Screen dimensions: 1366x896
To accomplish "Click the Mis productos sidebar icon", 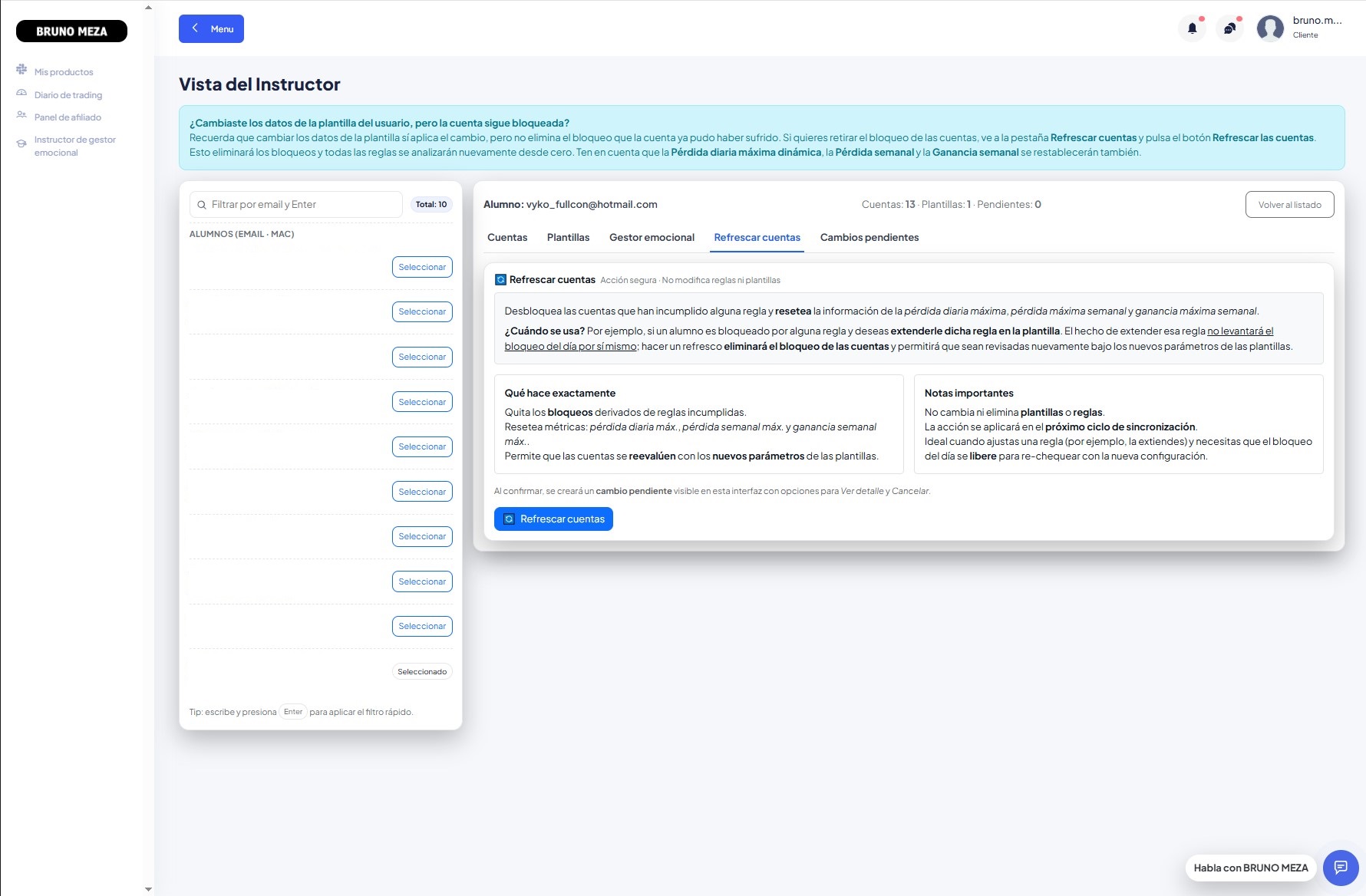I will coord(21,71).
